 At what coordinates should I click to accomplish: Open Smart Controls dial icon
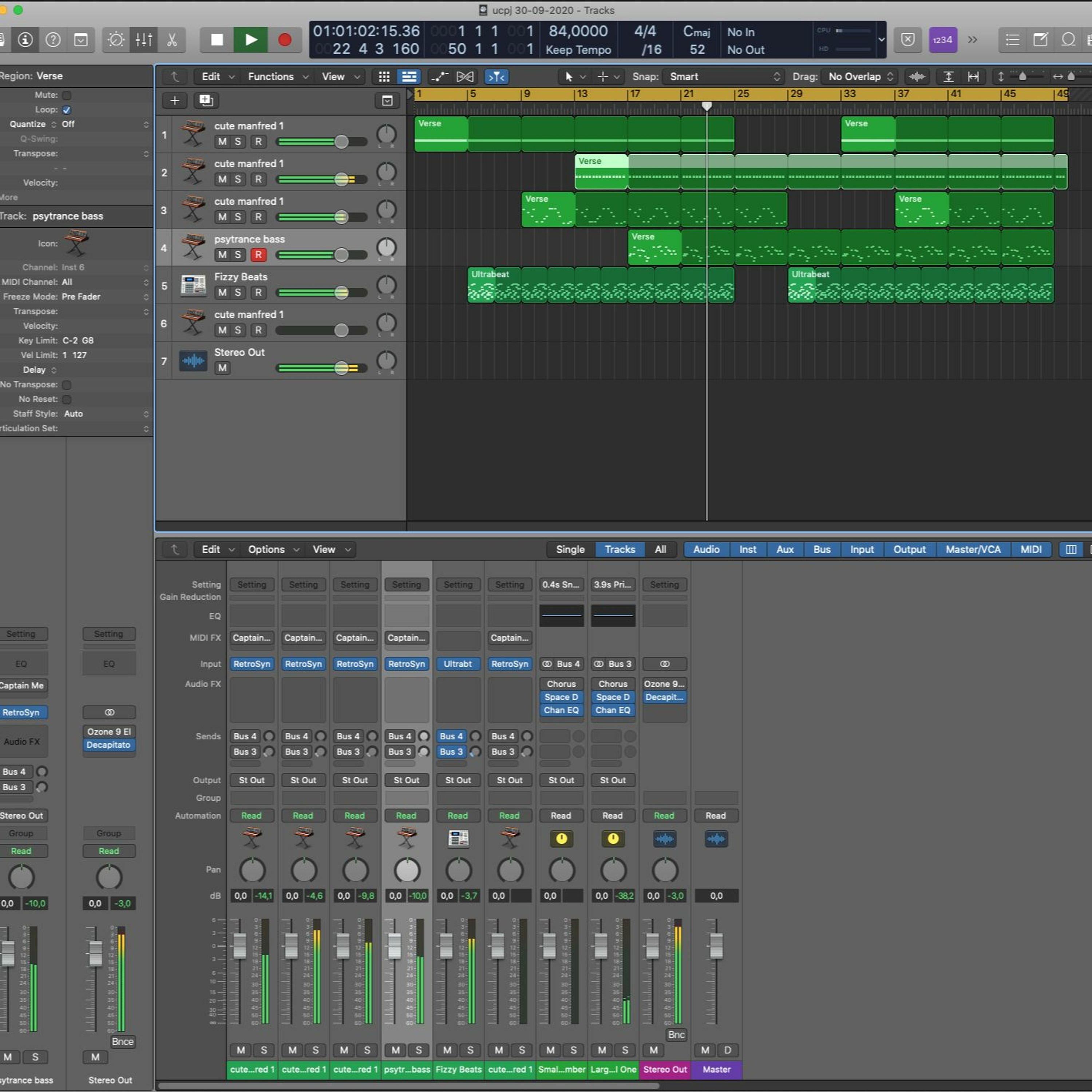(x=116, y=40)
